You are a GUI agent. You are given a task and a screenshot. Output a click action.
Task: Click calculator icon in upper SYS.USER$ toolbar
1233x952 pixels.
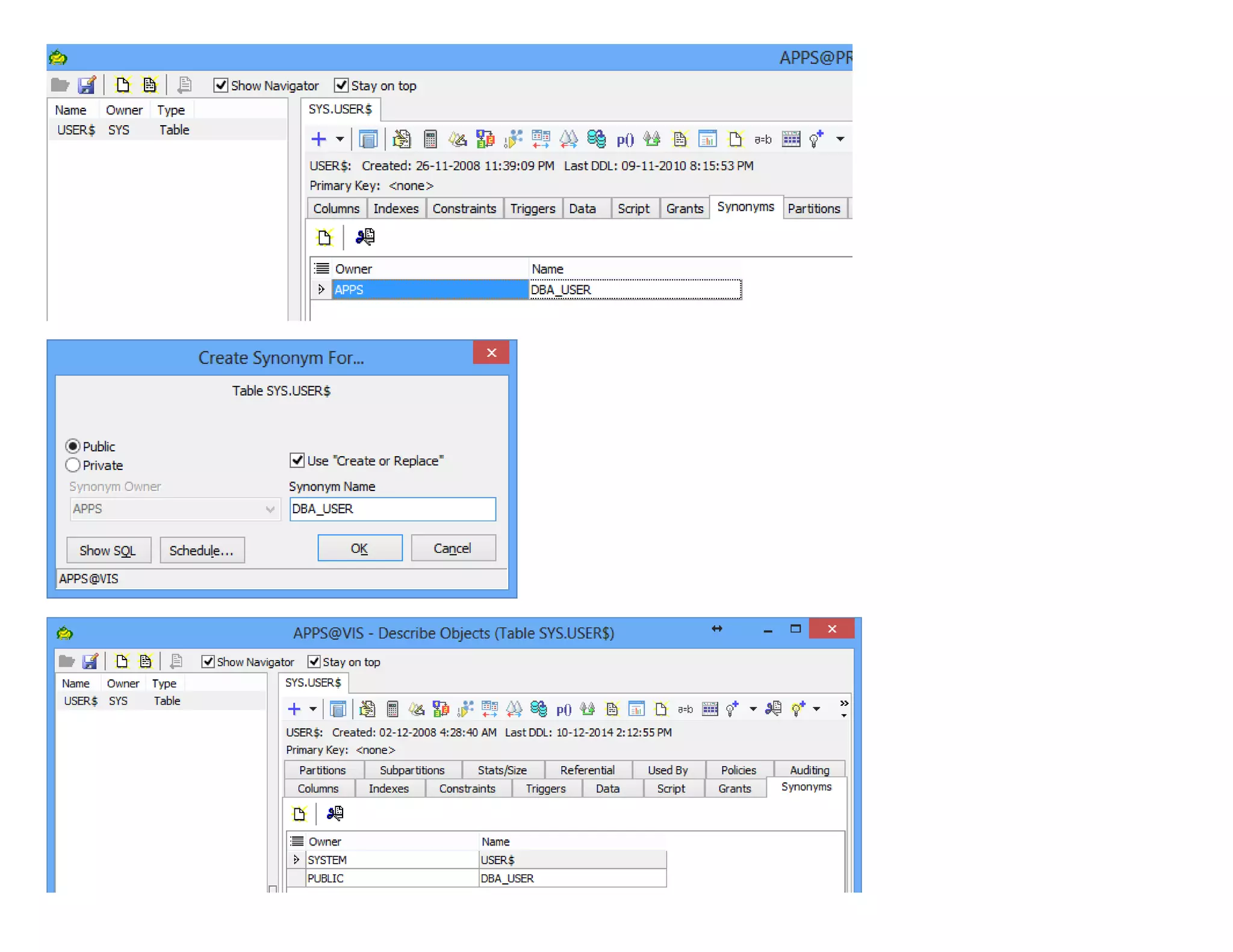point(430,140)
